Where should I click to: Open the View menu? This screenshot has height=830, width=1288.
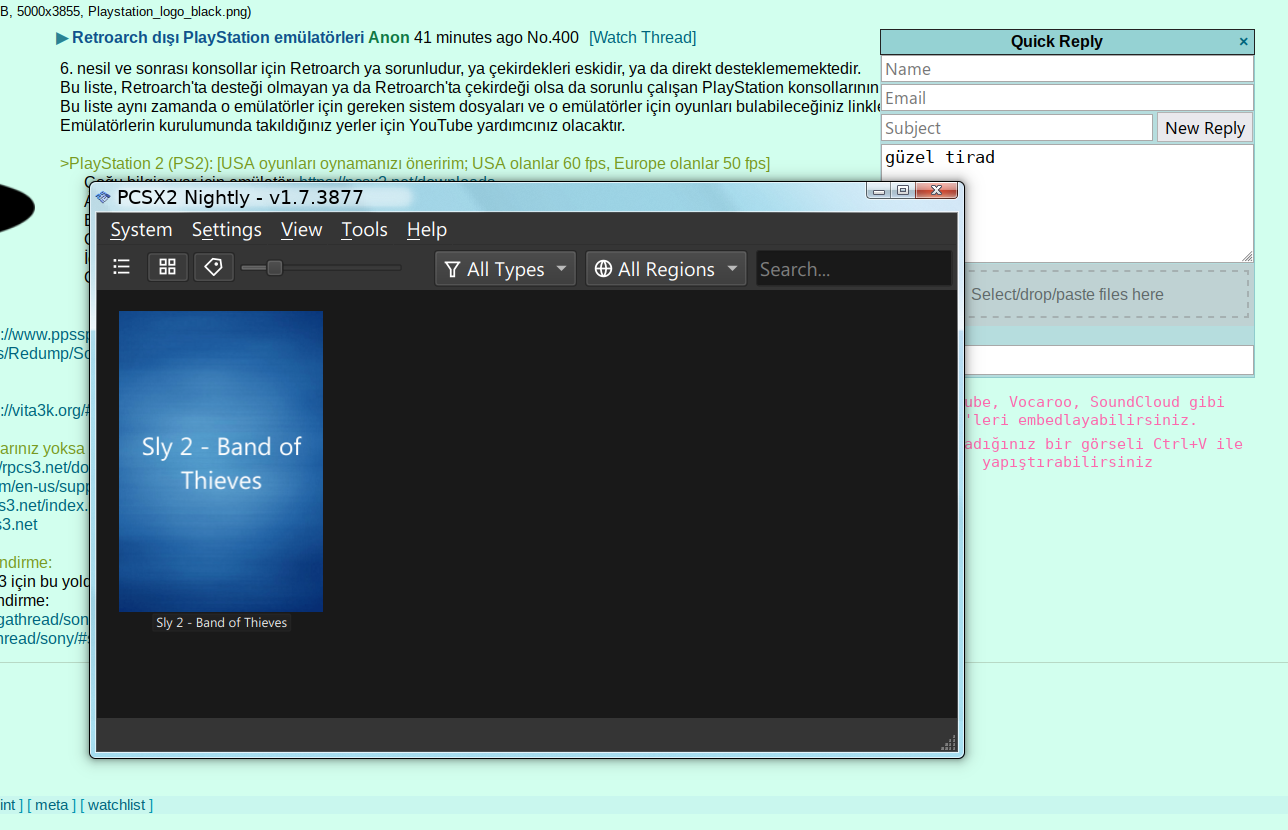301,230
